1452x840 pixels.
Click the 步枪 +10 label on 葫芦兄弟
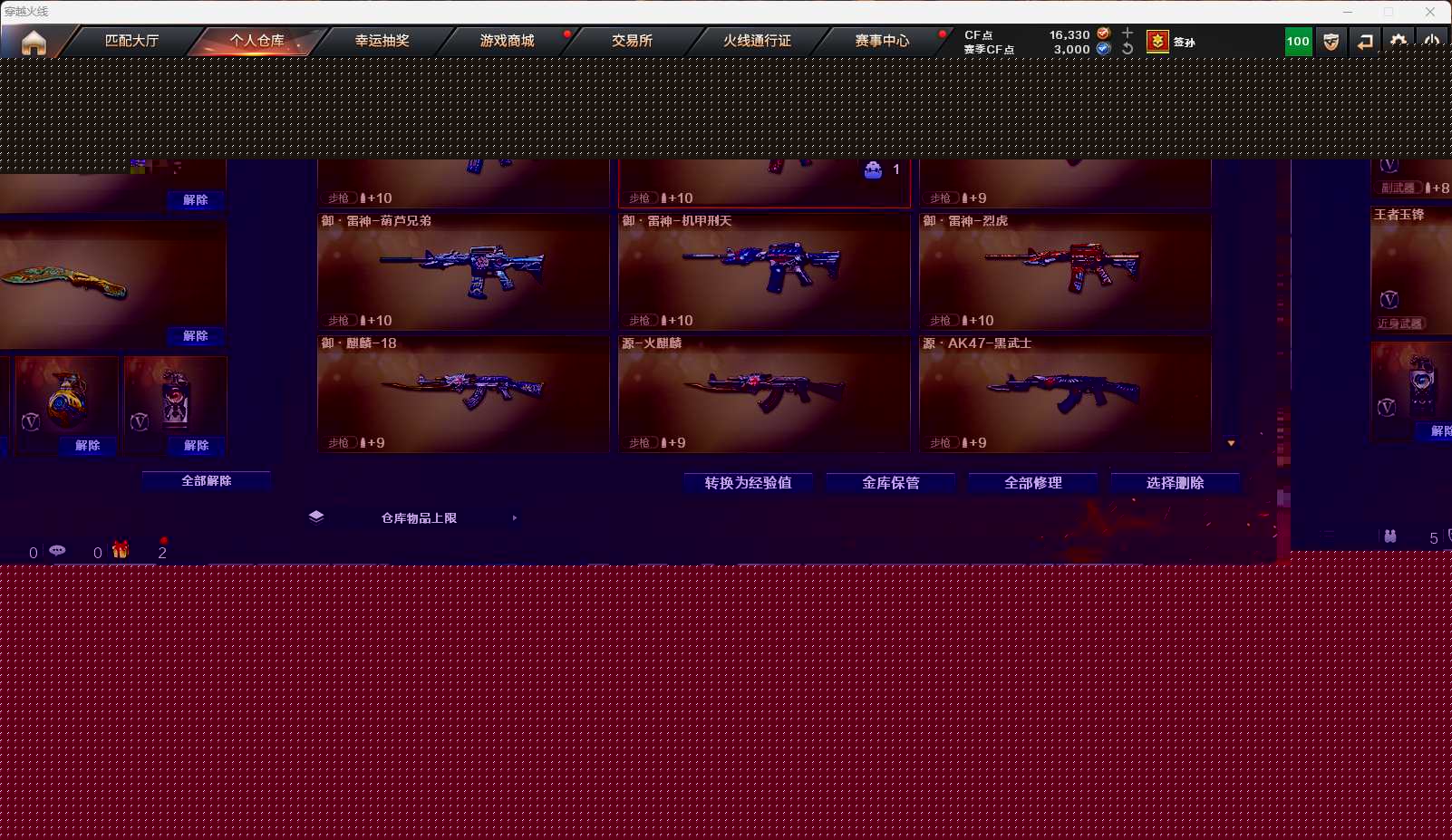click(x=360, y=321)
